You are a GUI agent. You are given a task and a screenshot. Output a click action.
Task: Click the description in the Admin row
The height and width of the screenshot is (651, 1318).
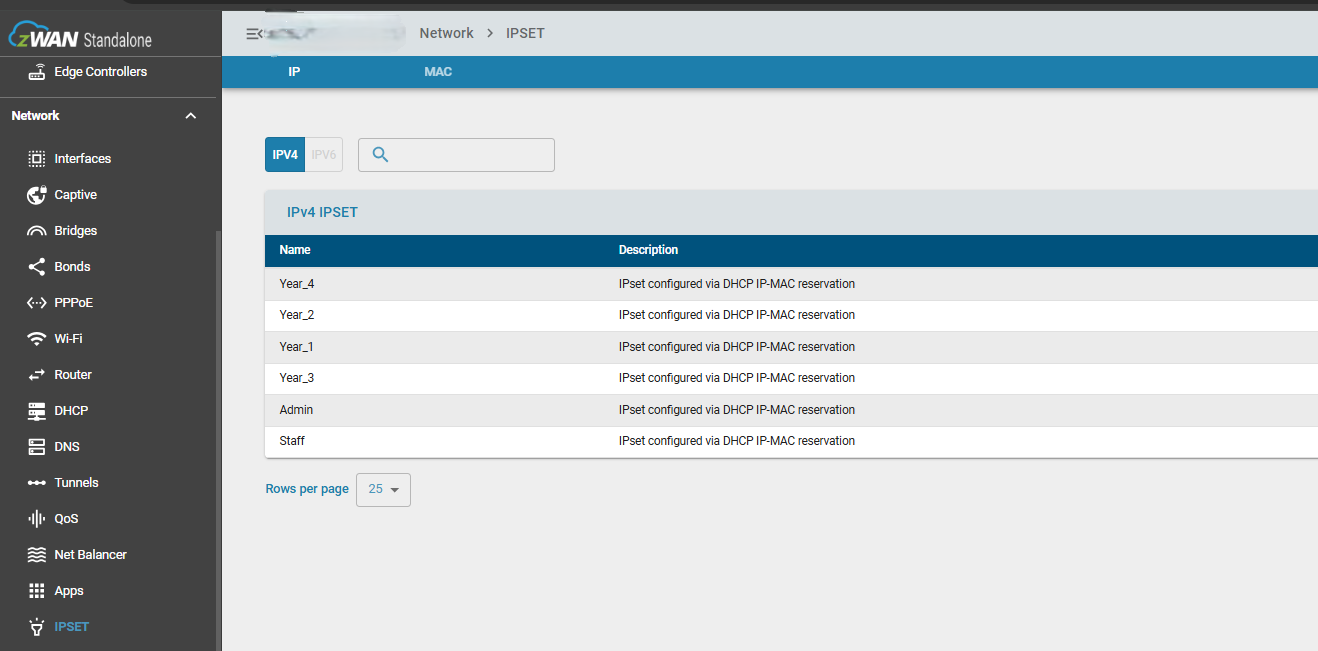(x=737, y=410)
